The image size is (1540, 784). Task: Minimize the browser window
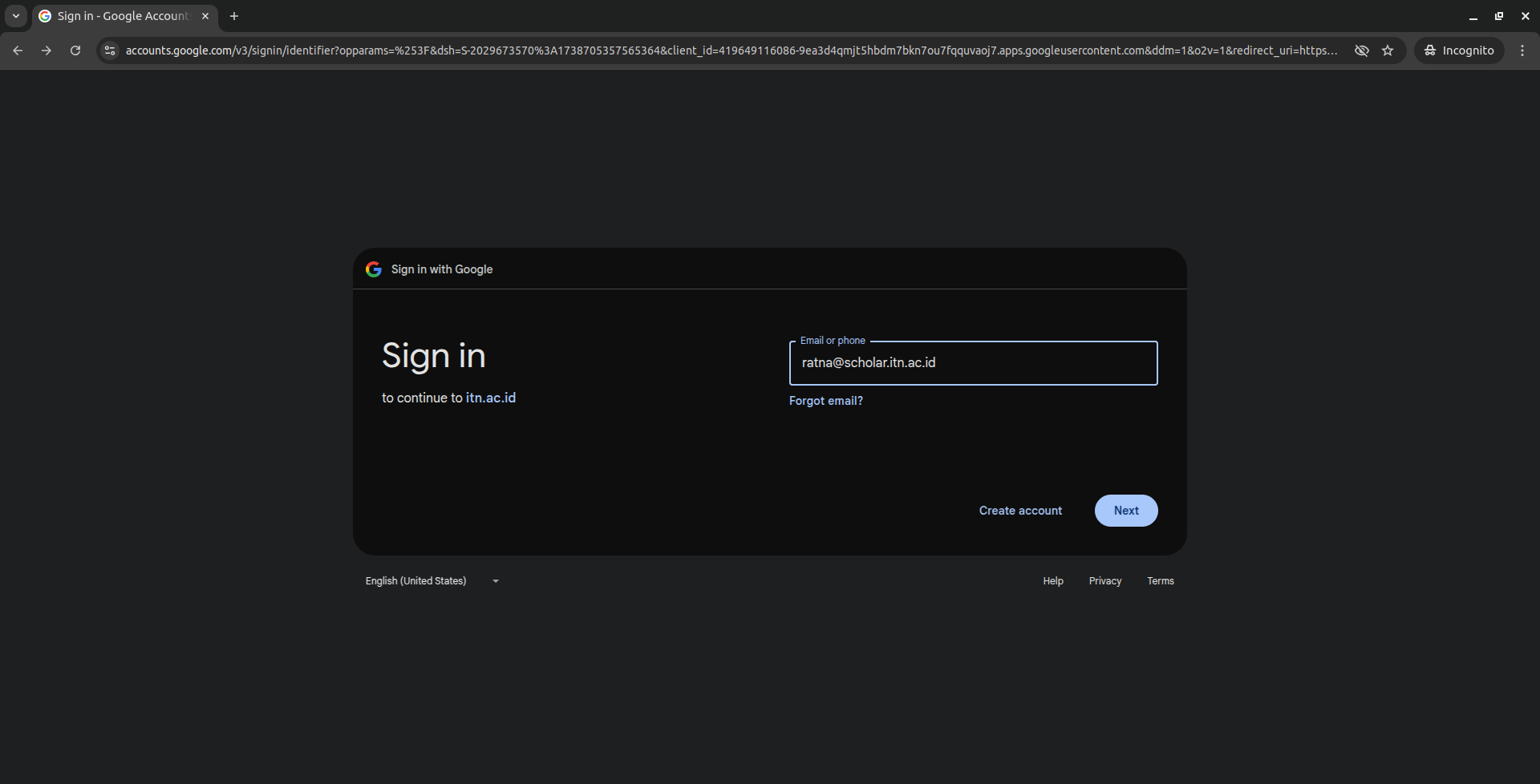(1473, 16)
